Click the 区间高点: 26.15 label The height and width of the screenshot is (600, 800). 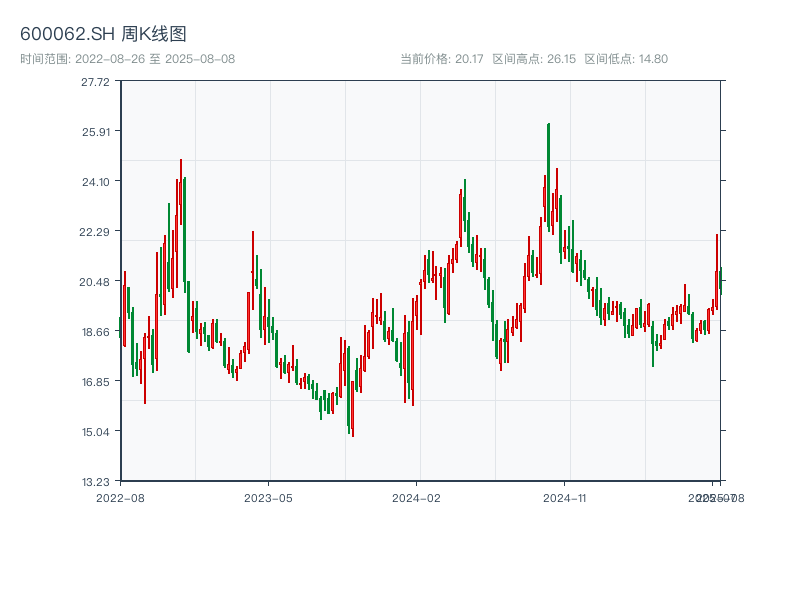pyautogui.click(x=534, y=59)
